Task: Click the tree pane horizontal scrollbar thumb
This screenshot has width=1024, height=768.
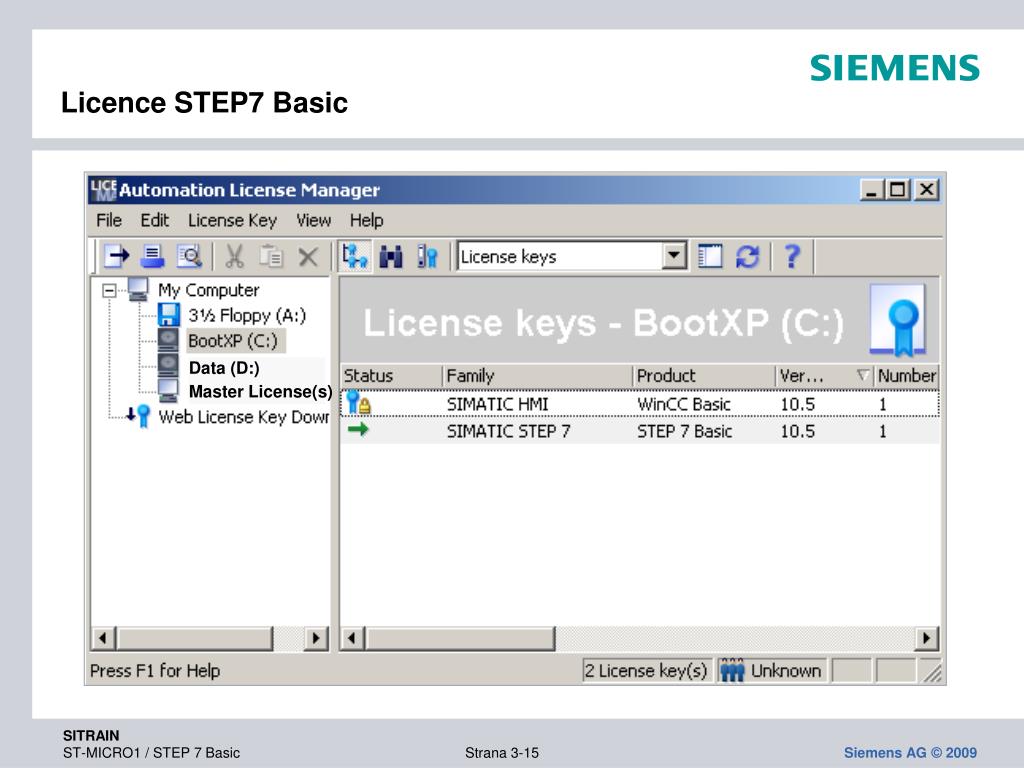Action: pos(195,638)
